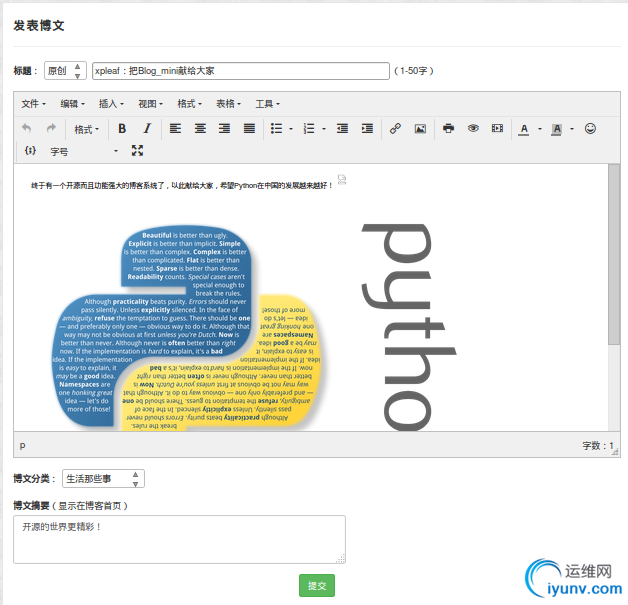
Task: Click the editor resize handle at bottom-right corner
Action: 616,452
